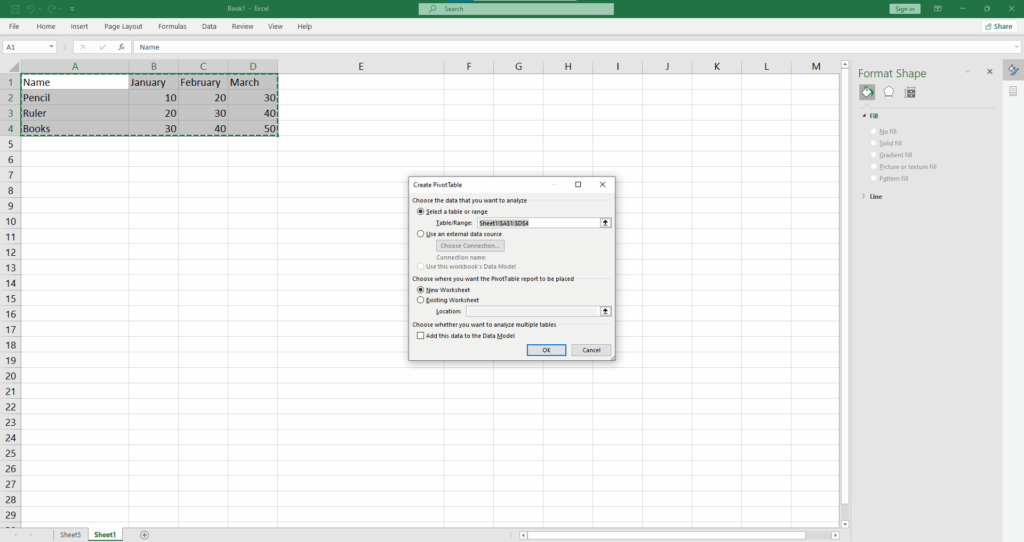Click the Select All corner triangle
This screenshot has width=1024, height=542.
[x=12, y=67]
